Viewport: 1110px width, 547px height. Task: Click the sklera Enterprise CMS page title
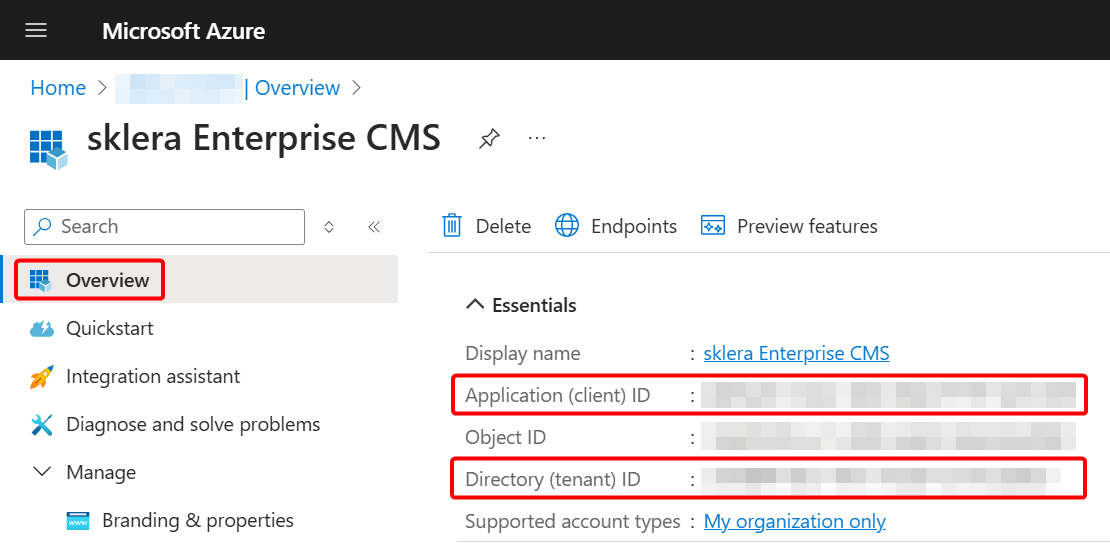click(264, 138)
